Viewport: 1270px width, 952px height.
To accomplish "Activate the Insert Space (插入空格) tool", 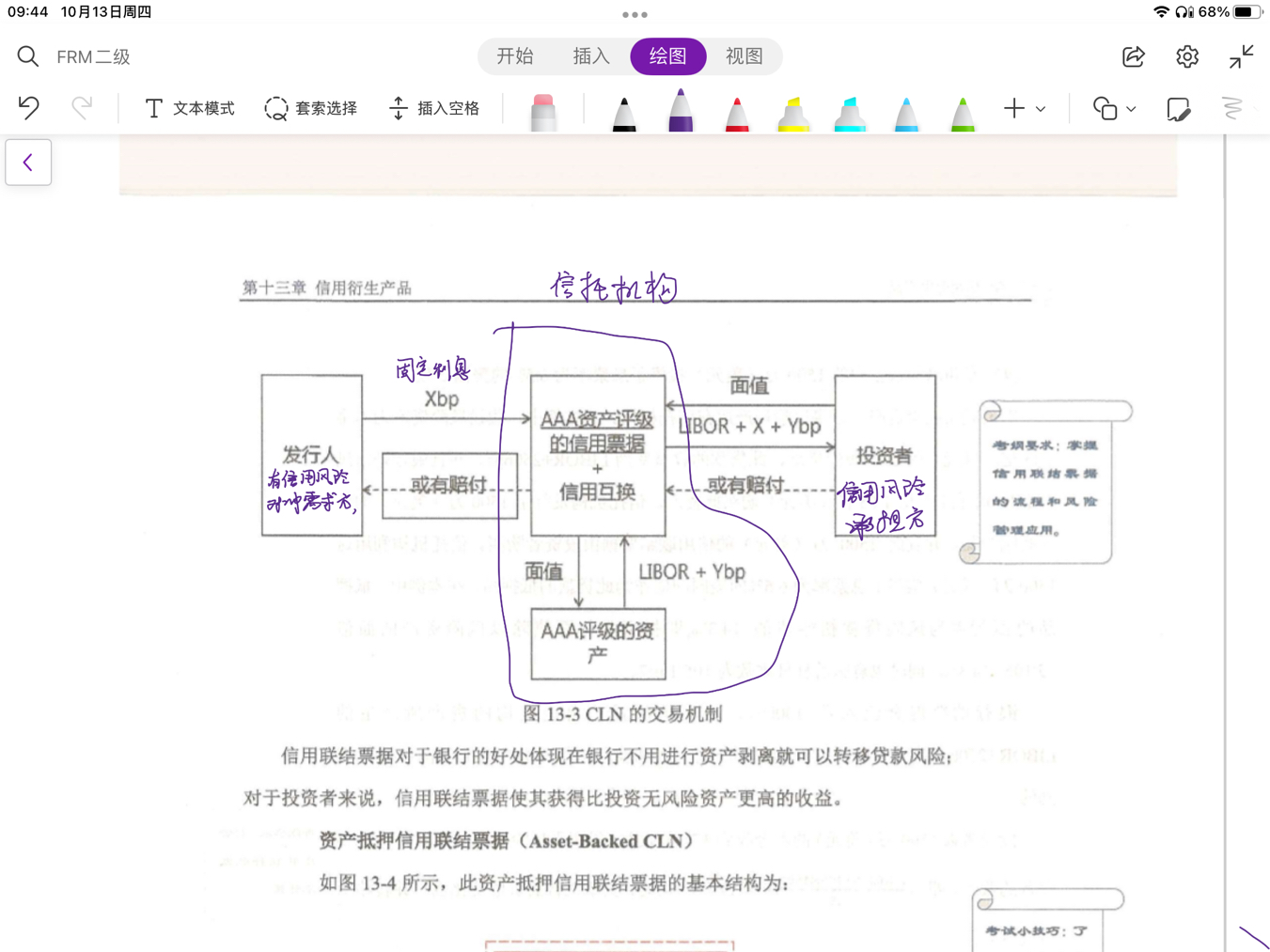I will coord(434,109).
